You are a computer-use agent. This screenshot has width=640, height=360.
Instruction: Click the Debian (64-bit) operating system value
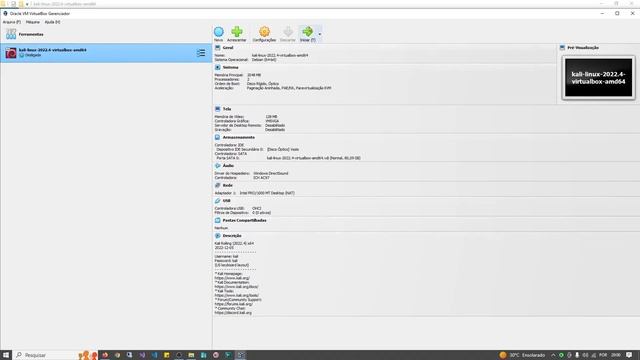click(x=264, y=60)
